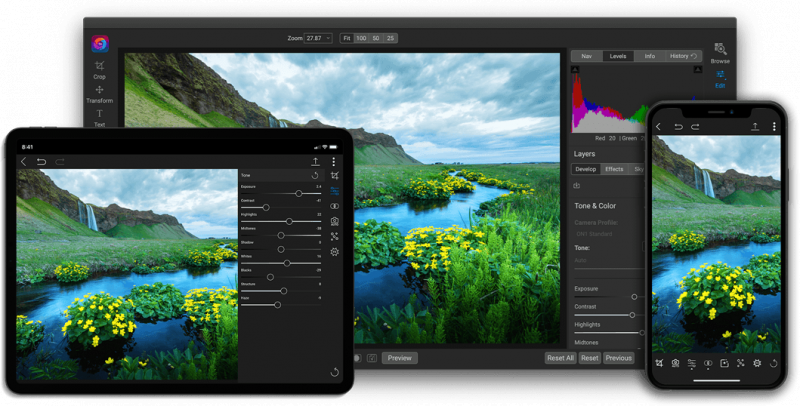Click the tablet Blacks slider handle

coord(270,277)
